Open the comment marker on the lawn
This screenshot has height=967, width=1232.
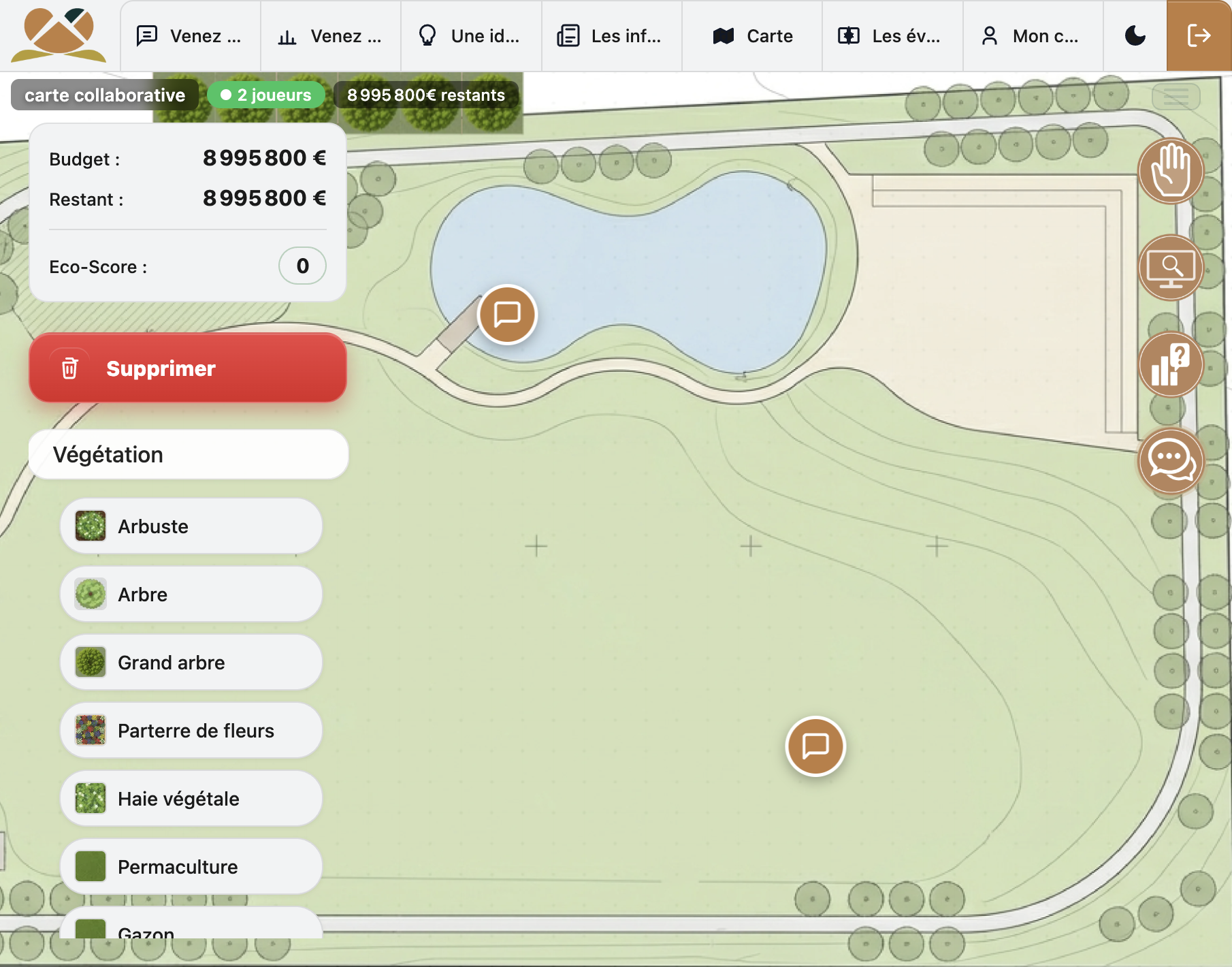[815, 746]
